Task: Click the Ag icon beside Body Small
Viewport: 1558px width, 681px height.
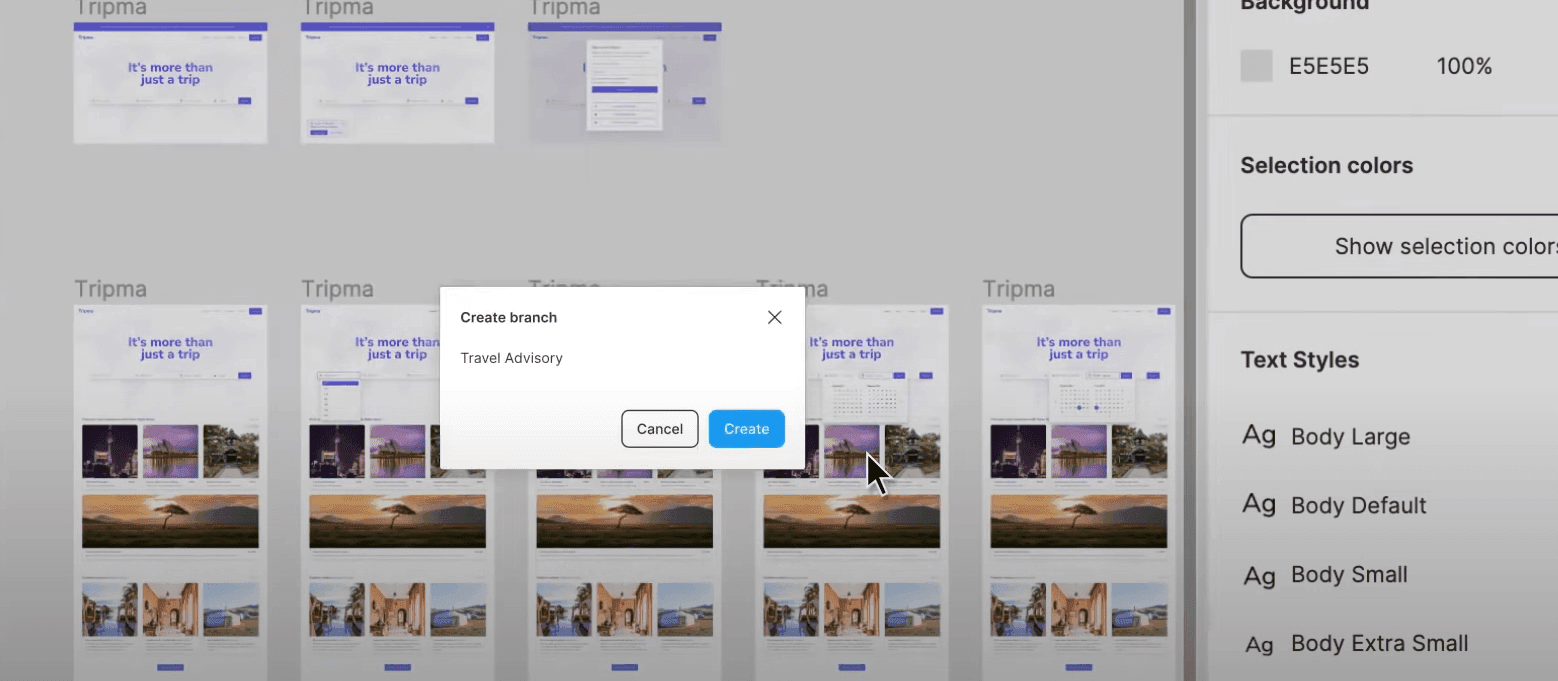Action: tap(1259, 575)
